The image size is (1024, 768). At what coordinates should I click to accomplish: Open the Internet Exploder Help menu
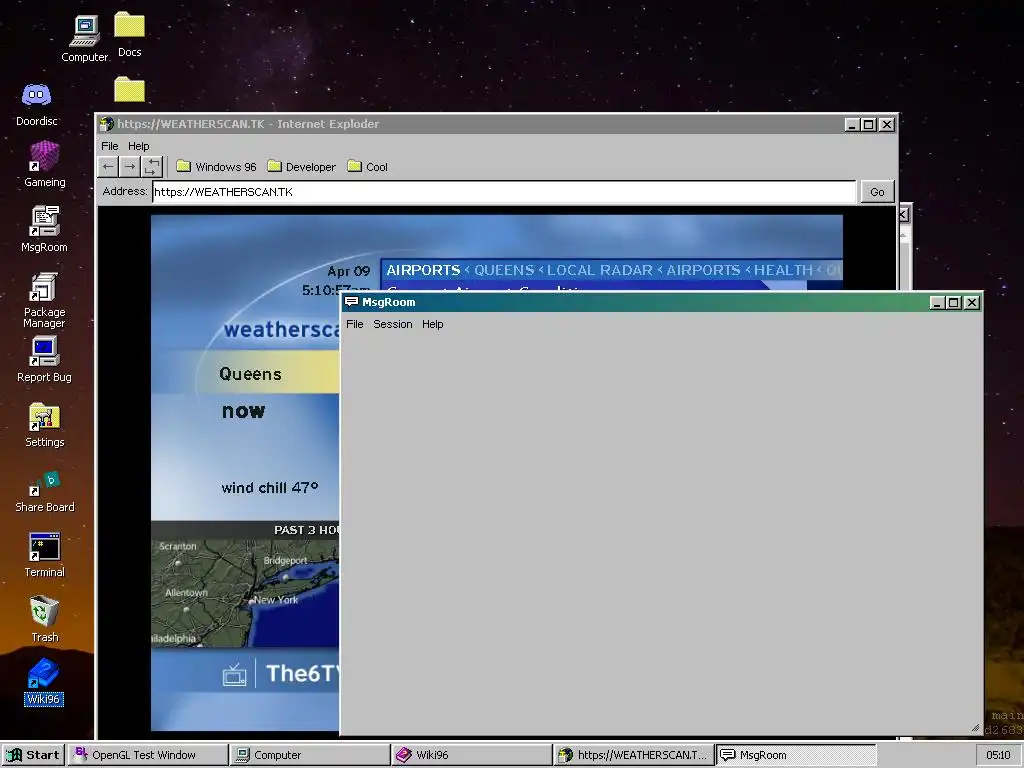(x=138, y=146)
